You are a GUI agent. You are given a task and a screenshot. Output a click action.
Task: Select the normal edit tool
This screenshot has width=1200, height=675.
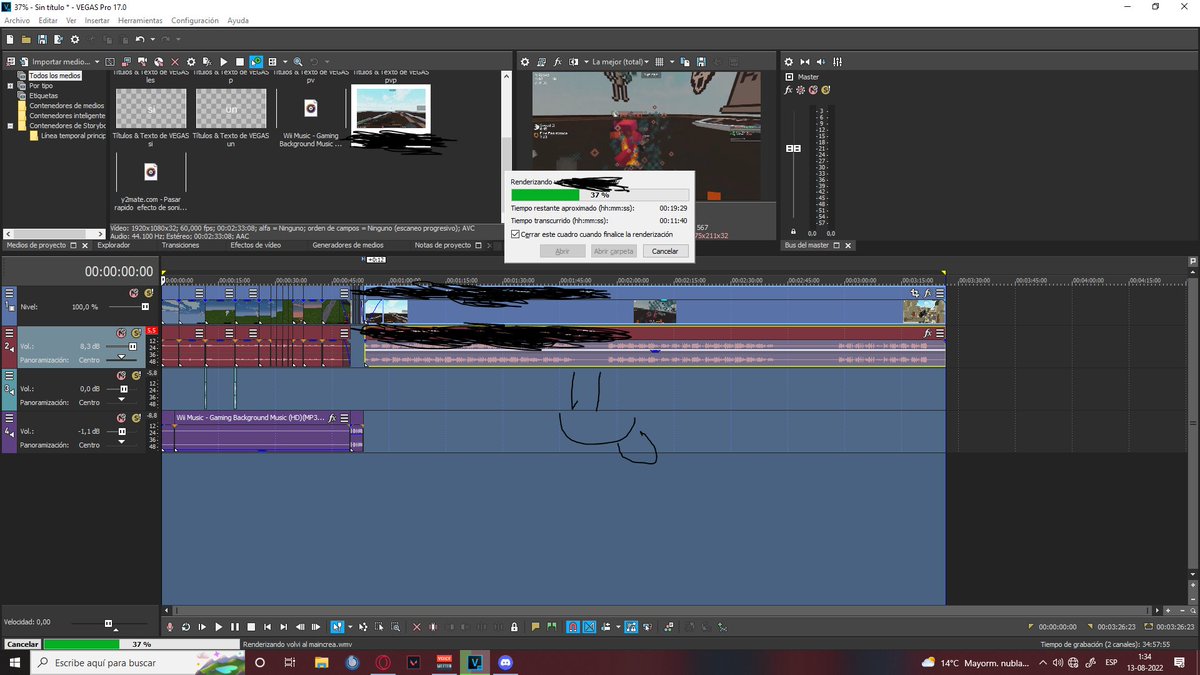339,627
